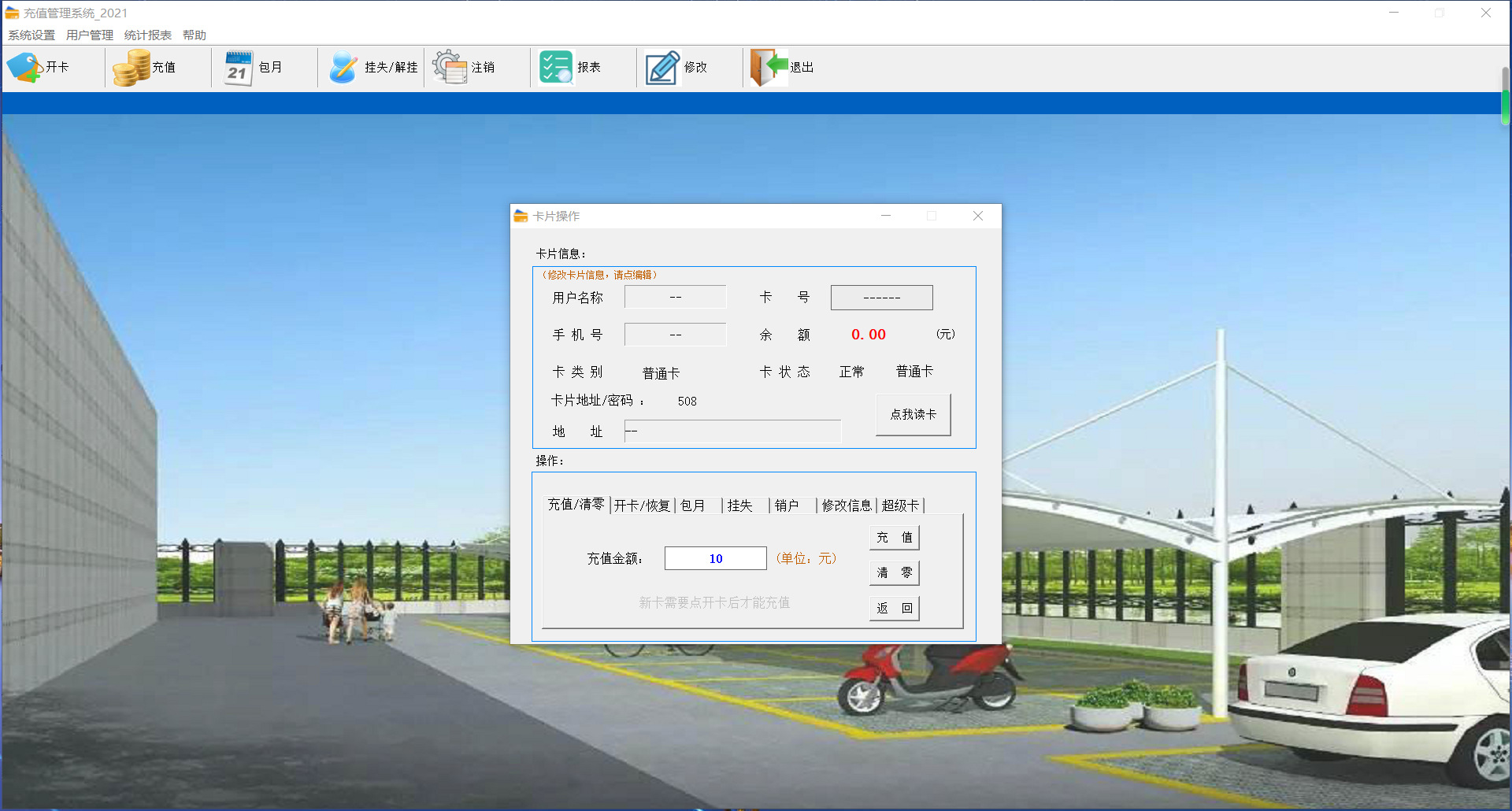Click the 新卡需要点开卡后才能充值 notice text
The image size is (1512, 811).
tap(714, 603)
